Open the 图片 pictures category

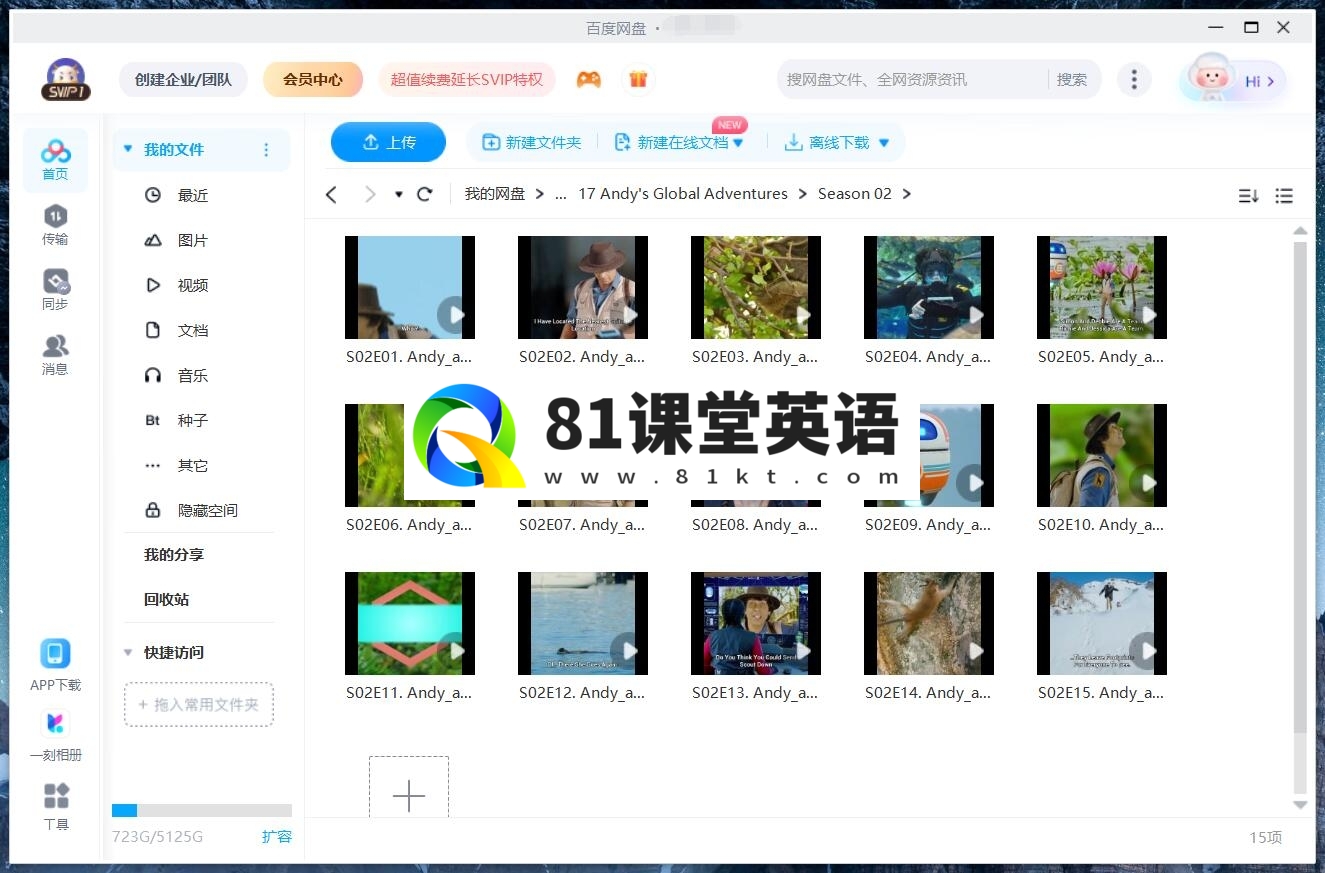click(193, 240)
